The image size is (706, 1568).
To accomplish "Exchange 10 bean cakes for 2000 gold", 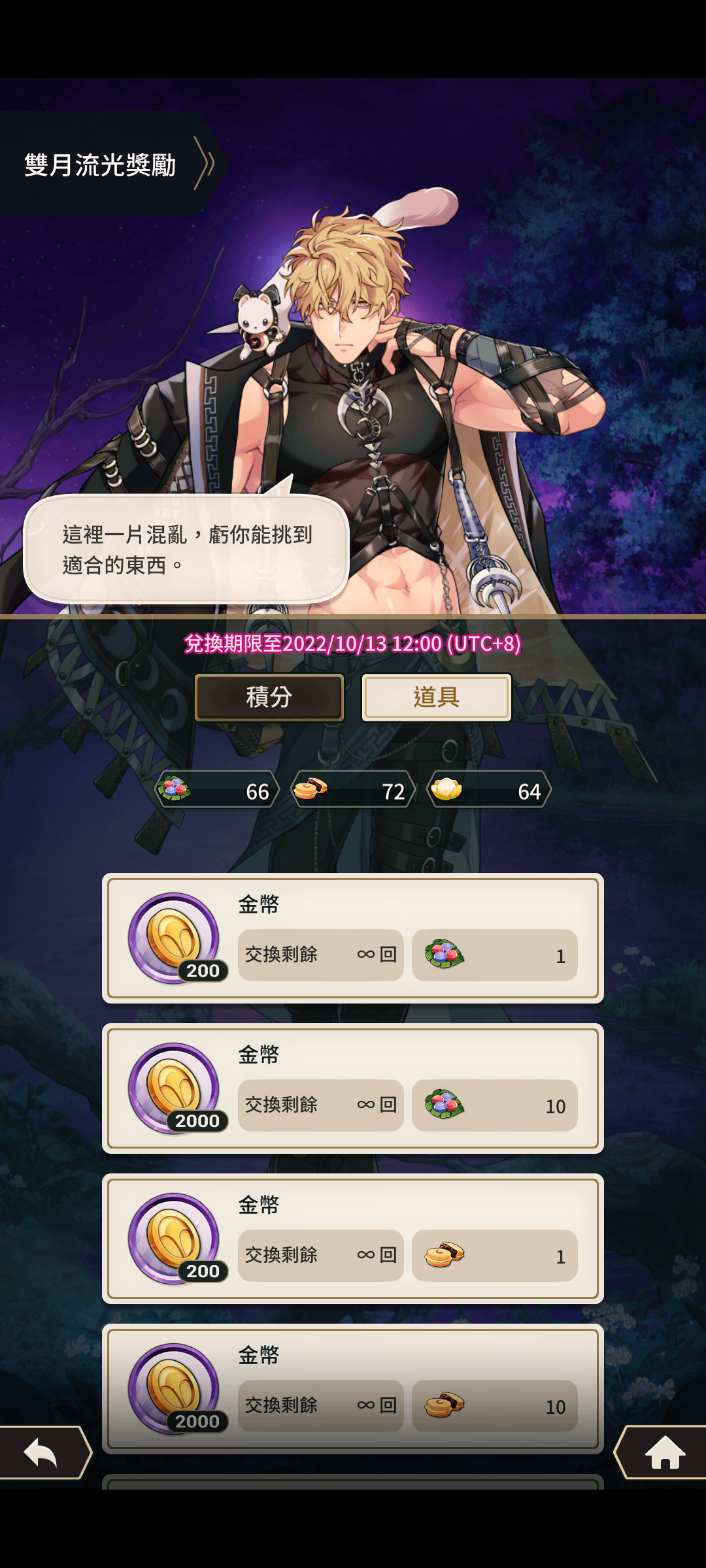I will pyautogui.click(x=495, y=1406).
